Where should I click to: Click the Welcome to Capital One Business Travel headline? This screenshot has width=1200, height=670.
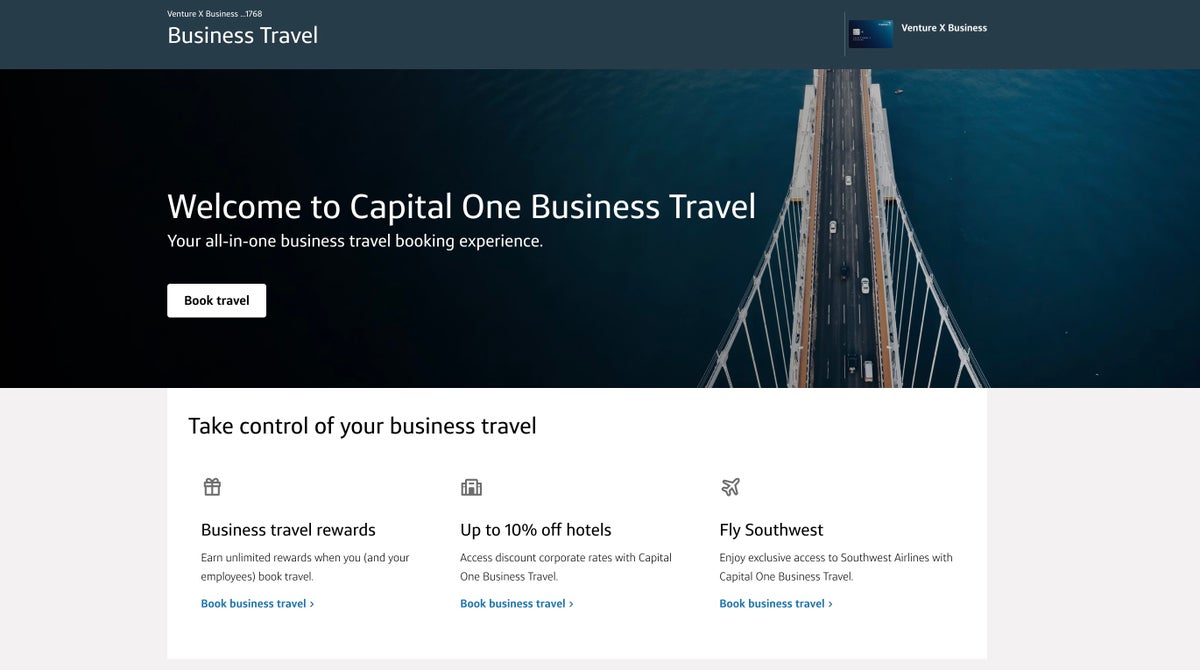tap(461, 206)
